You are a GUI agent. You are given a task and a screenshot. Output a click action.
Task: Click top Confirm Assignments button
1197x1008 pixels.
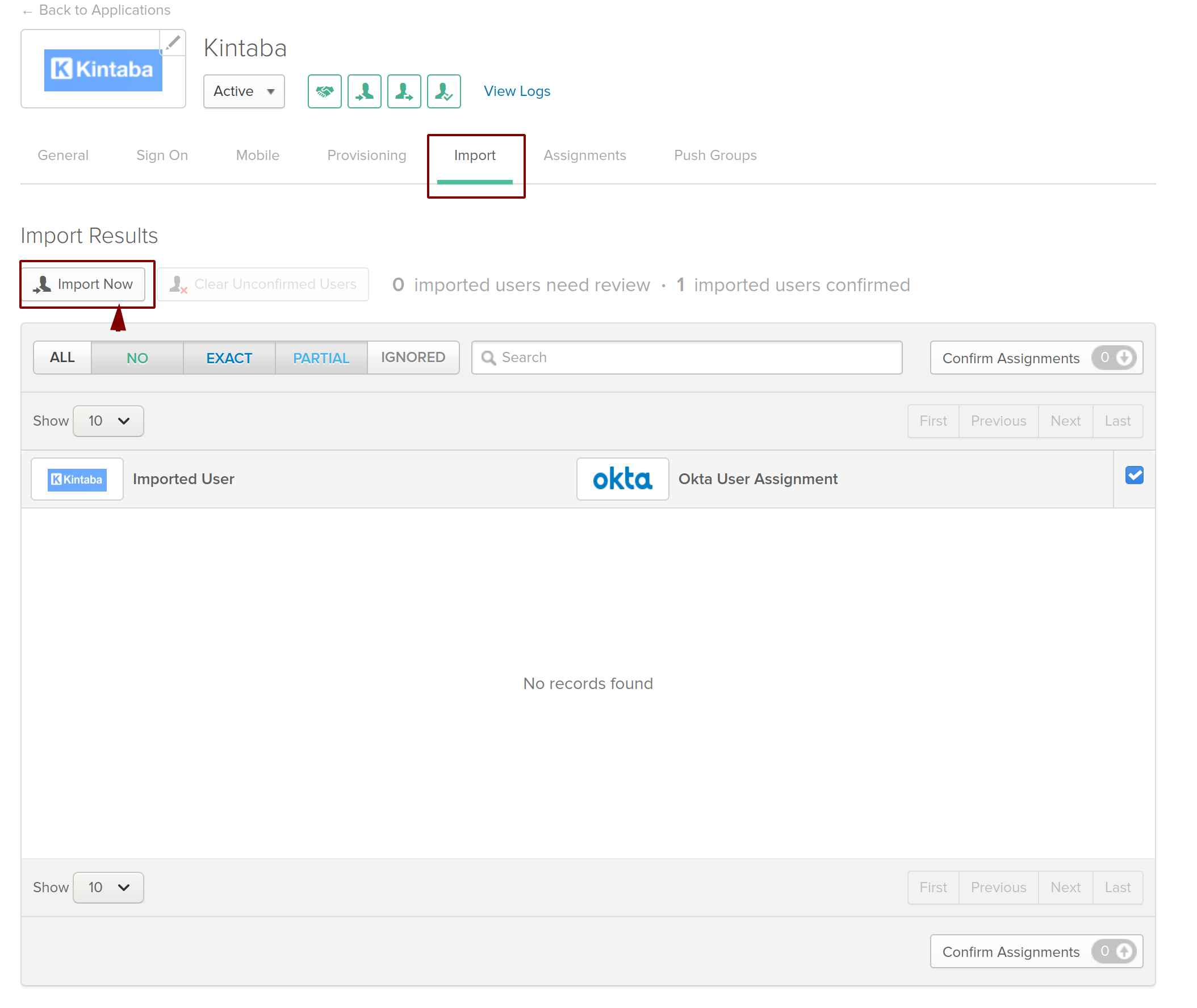[1036, 358]
